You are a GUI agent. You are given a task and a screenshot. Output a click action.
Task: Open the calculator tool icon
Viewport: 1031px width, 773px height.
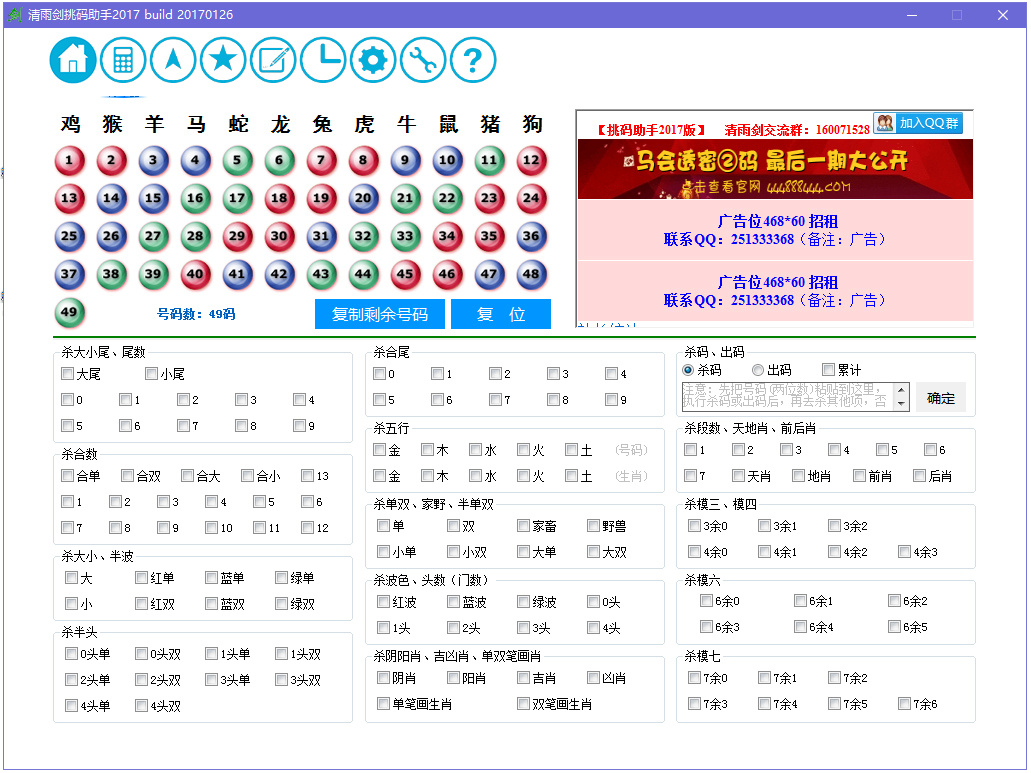pyautogui.click(x=123, y=60)
